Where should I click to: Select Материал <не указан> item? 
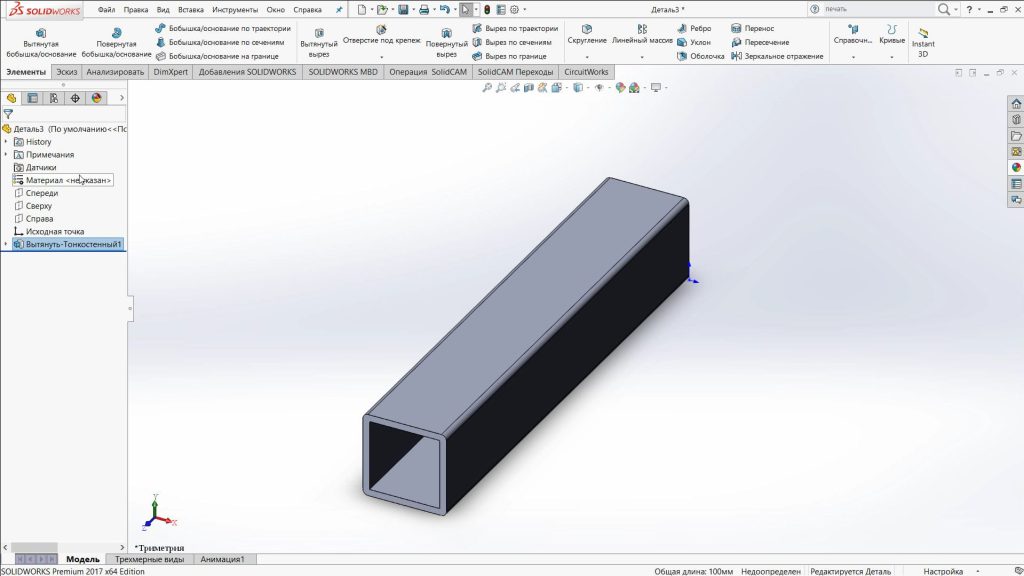pos(63,180)
